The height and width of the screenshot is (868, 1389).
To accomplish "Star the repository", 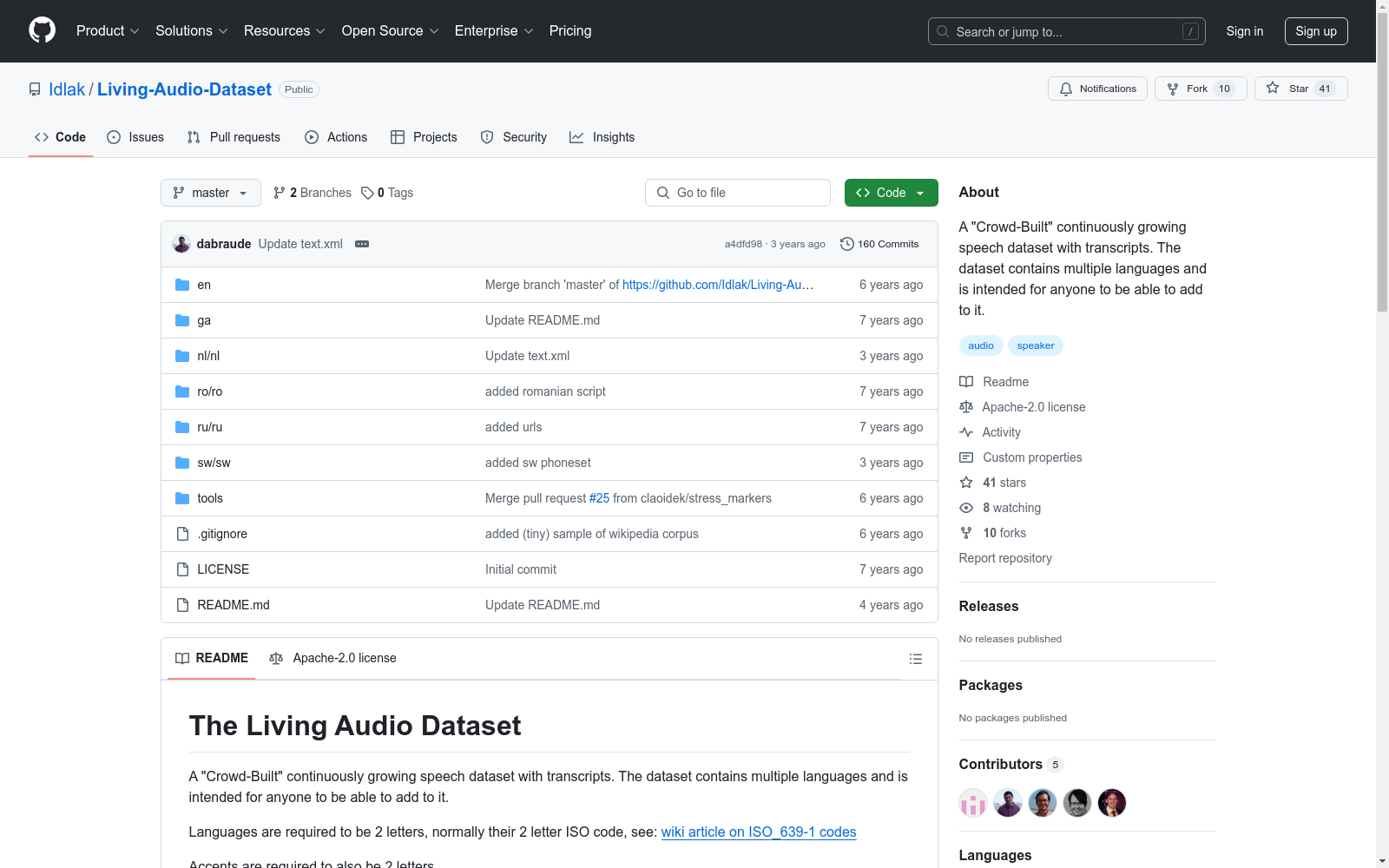I will coord(1300,89).
